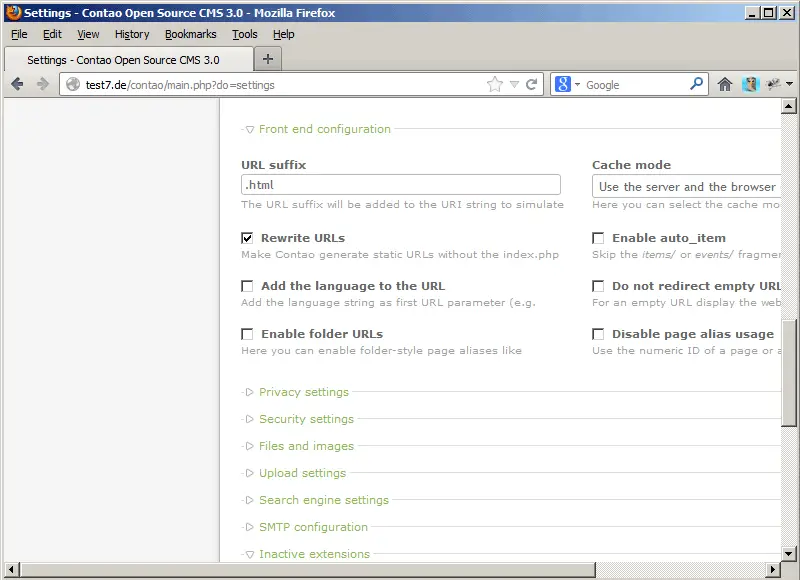Click the horizontal scrollbar left arrow
The height and width of the screenshot is (580, 800).
coord(12,569)
